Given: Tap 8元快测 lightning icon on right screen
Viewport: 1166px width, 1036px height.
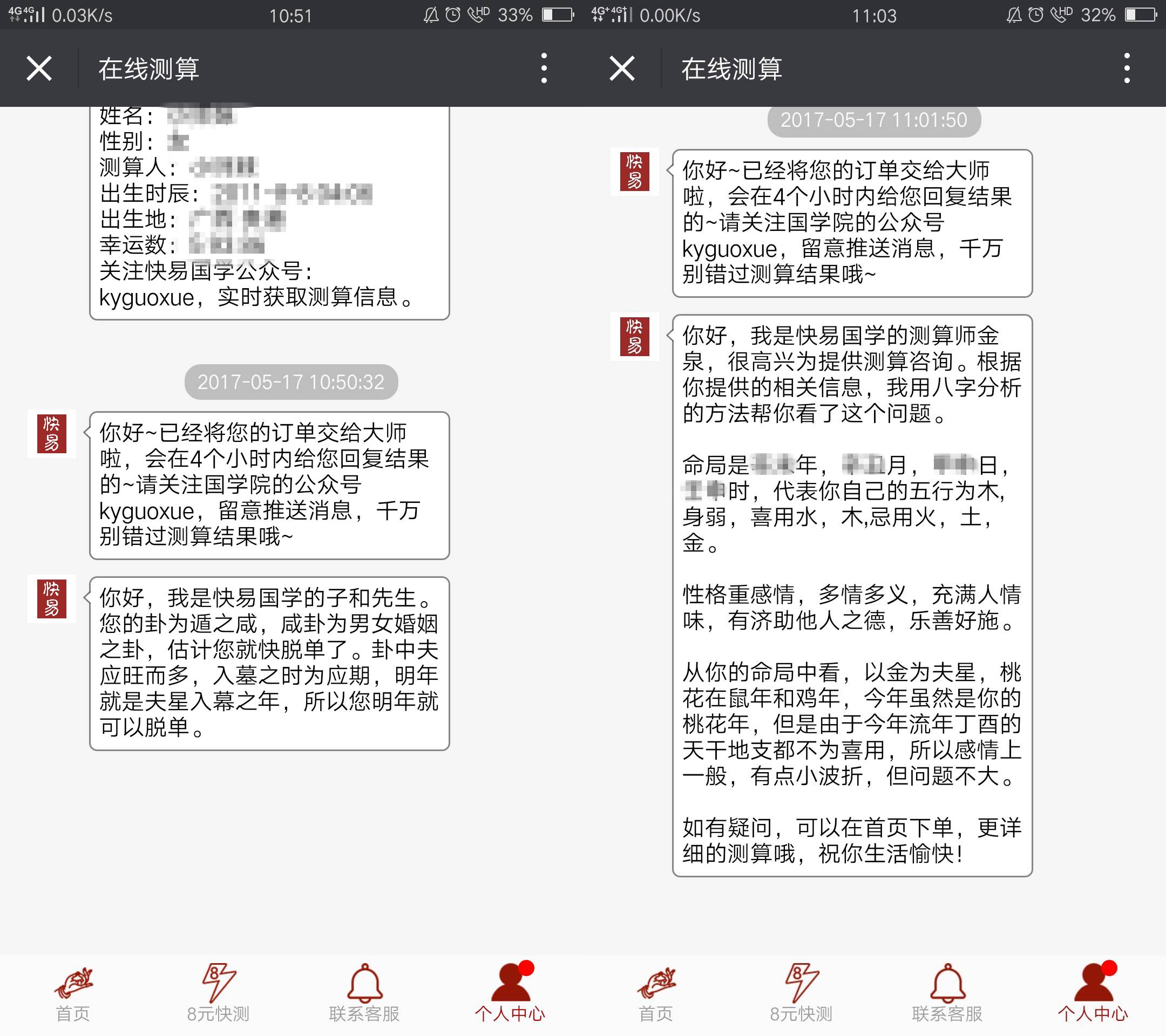Looking at the screenshot, I should point(802,983).
